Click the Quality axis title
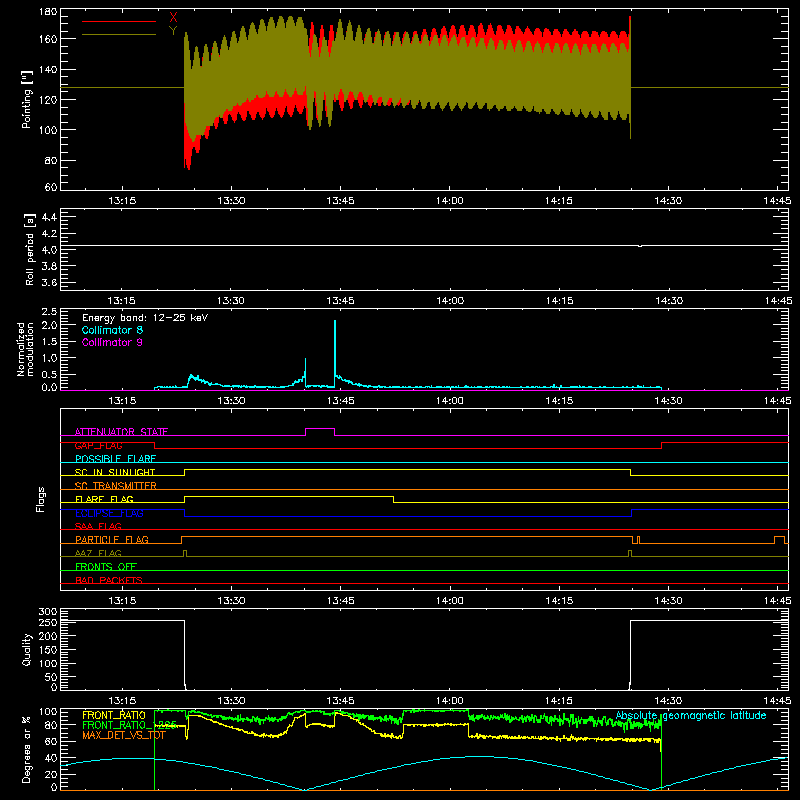Screen dimensions: 800x800 point(27,649)
